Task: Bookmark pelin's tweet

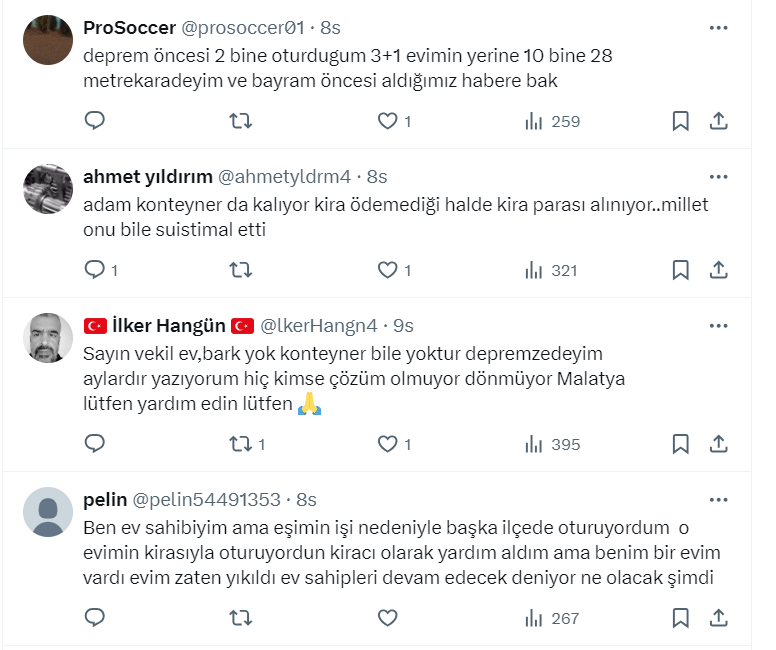Action: [680, 618]
